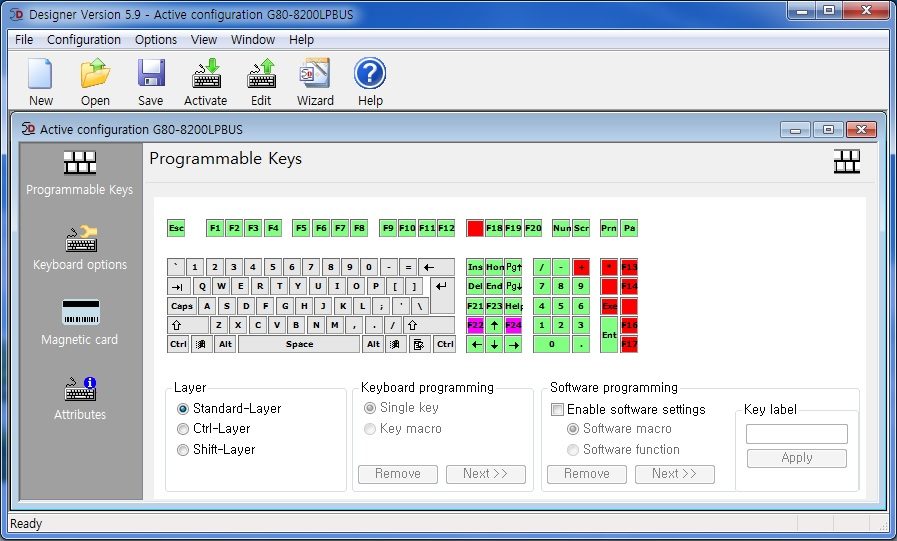The image size is (897, 541).
Task: Open the Attributes sidebar section
Action: [x=80, y=398]
